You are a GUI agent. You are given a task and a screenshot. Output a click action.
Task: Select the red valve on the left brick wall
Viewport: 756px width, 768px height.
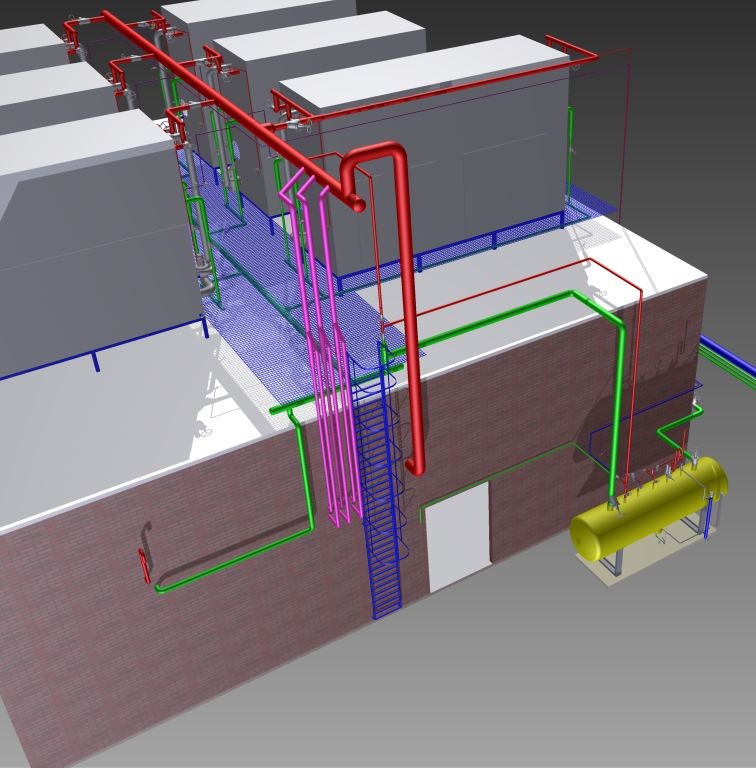click(145, 565)
